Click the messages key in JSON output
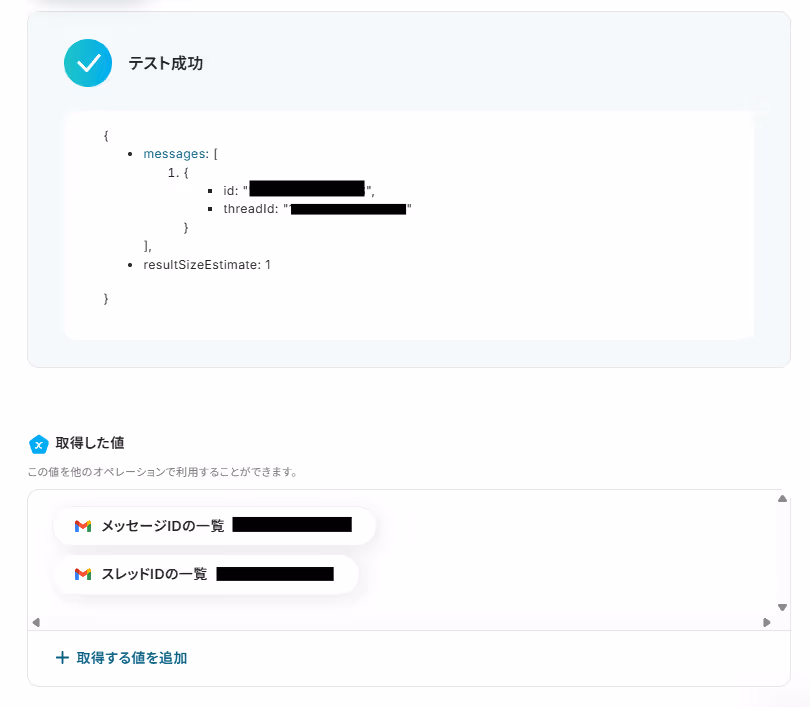Screen dimensions: 810x707 coord(176,154)
